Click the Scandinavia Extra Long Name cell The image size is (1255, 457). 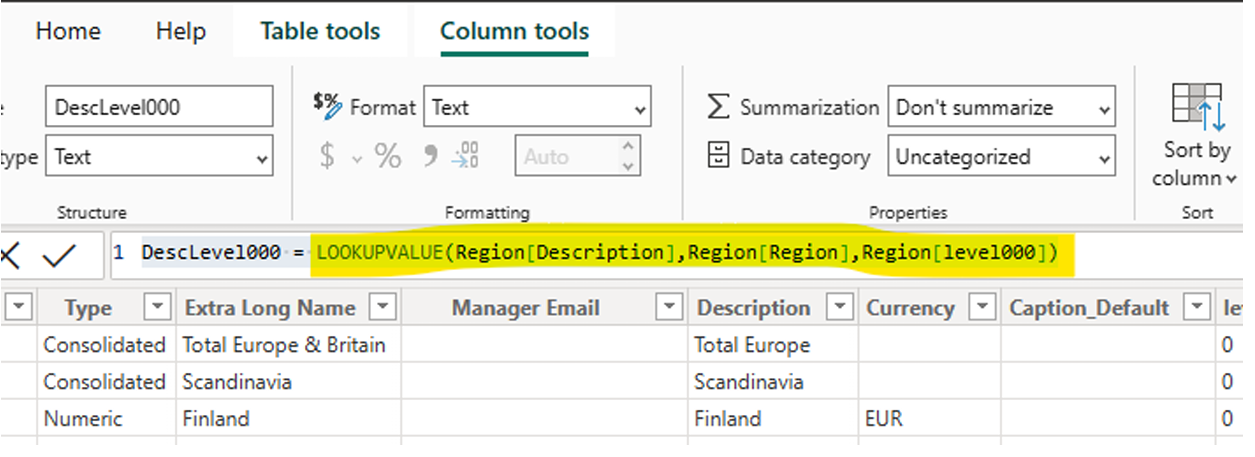[289, 381]
